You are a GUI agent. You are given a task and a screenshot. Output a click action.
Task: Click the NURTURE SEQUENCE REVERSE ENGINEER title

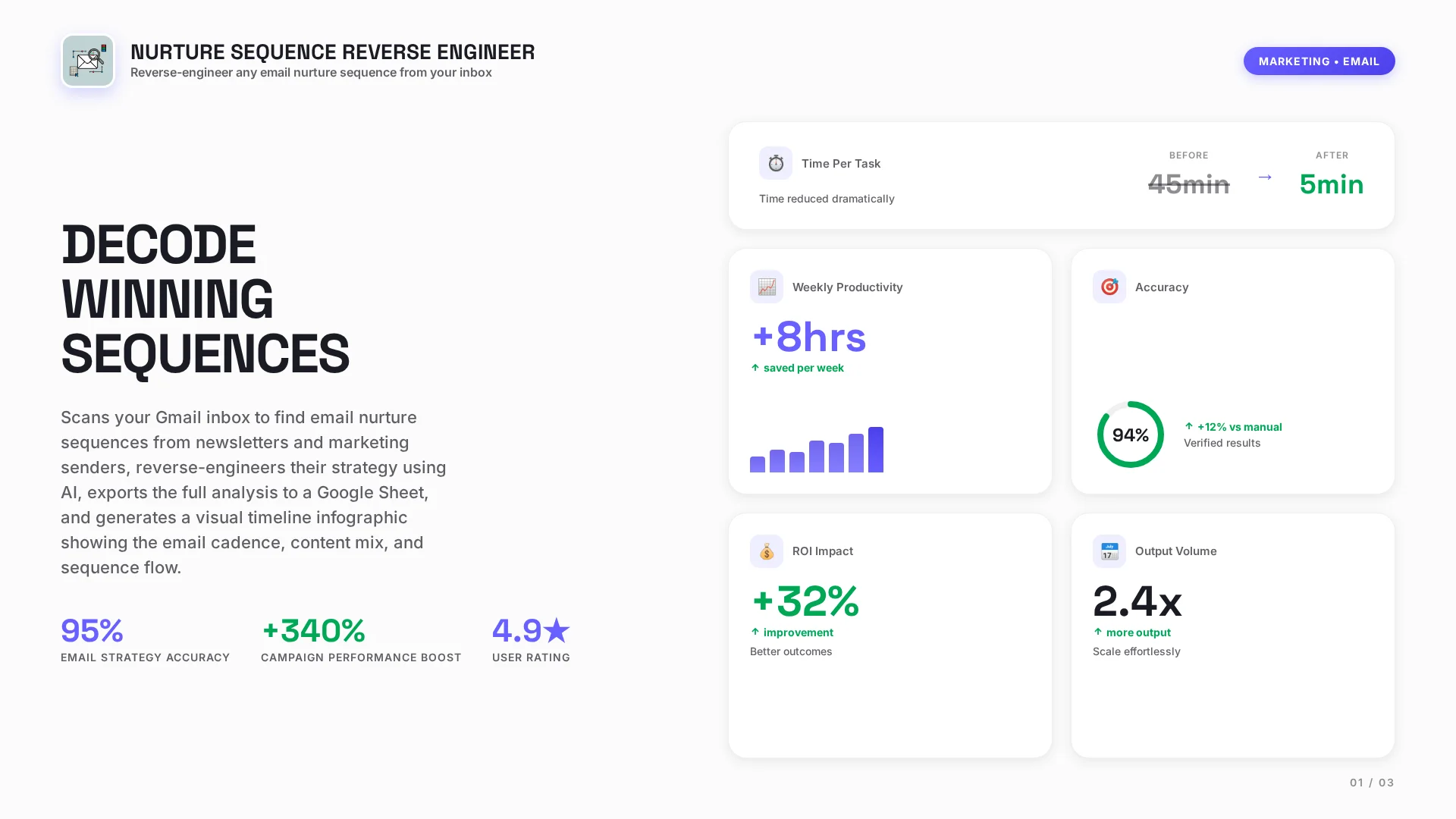333,52
